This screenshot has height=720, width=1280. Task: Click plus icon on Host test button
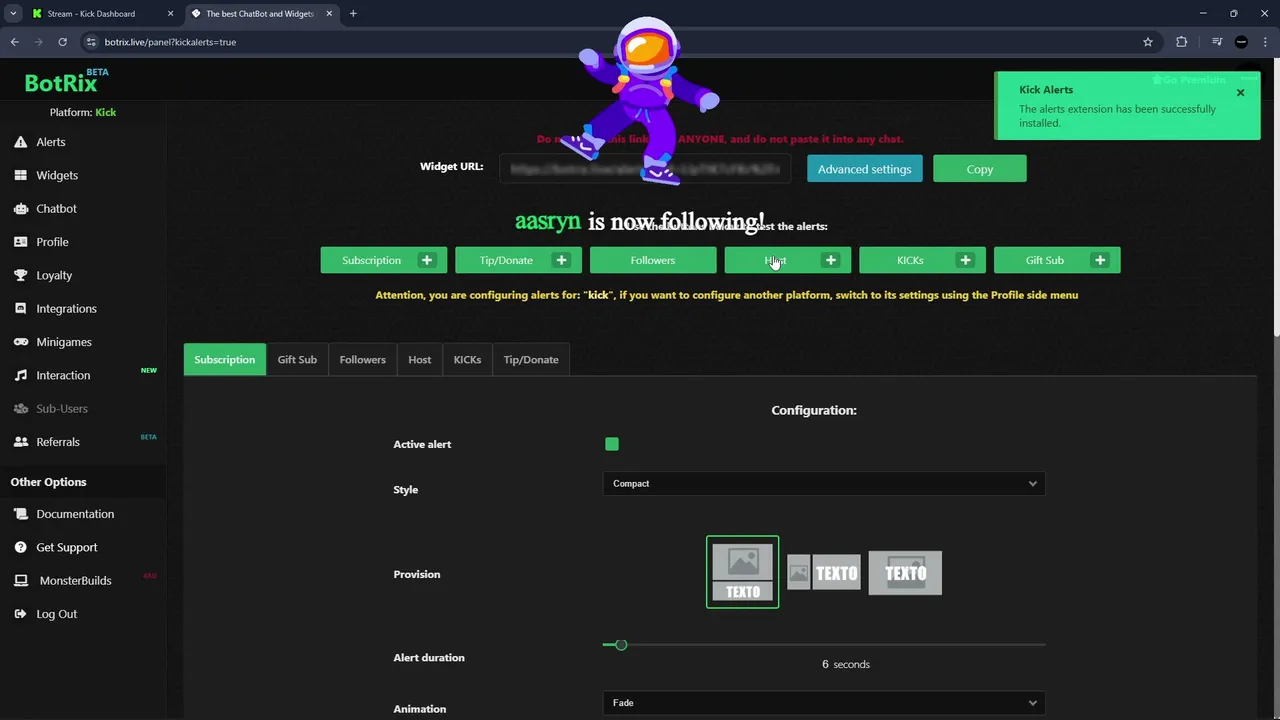click(x=830, y=260)
